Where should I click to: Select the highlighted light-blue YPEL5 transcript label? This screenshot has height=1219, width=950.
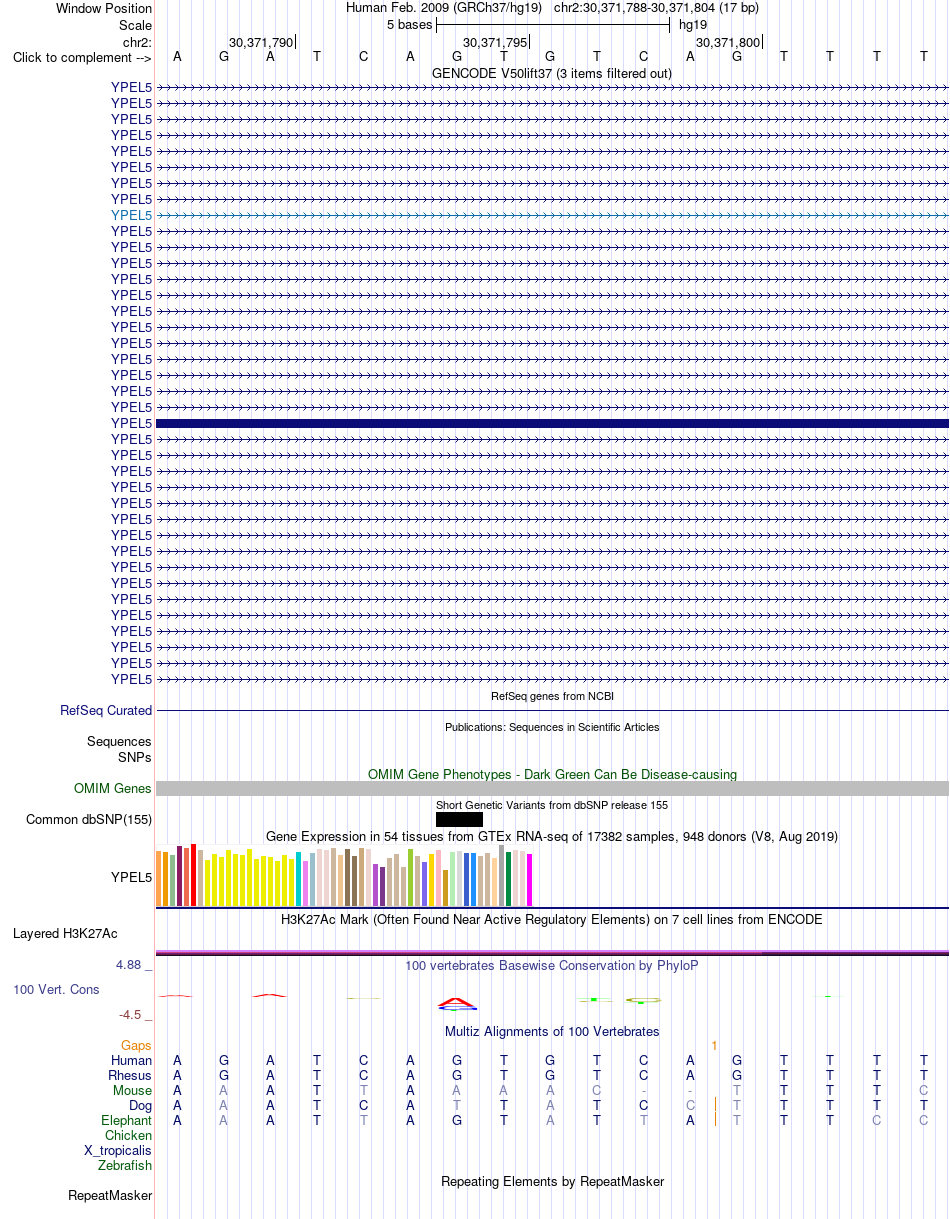click(x=132, y=215)
